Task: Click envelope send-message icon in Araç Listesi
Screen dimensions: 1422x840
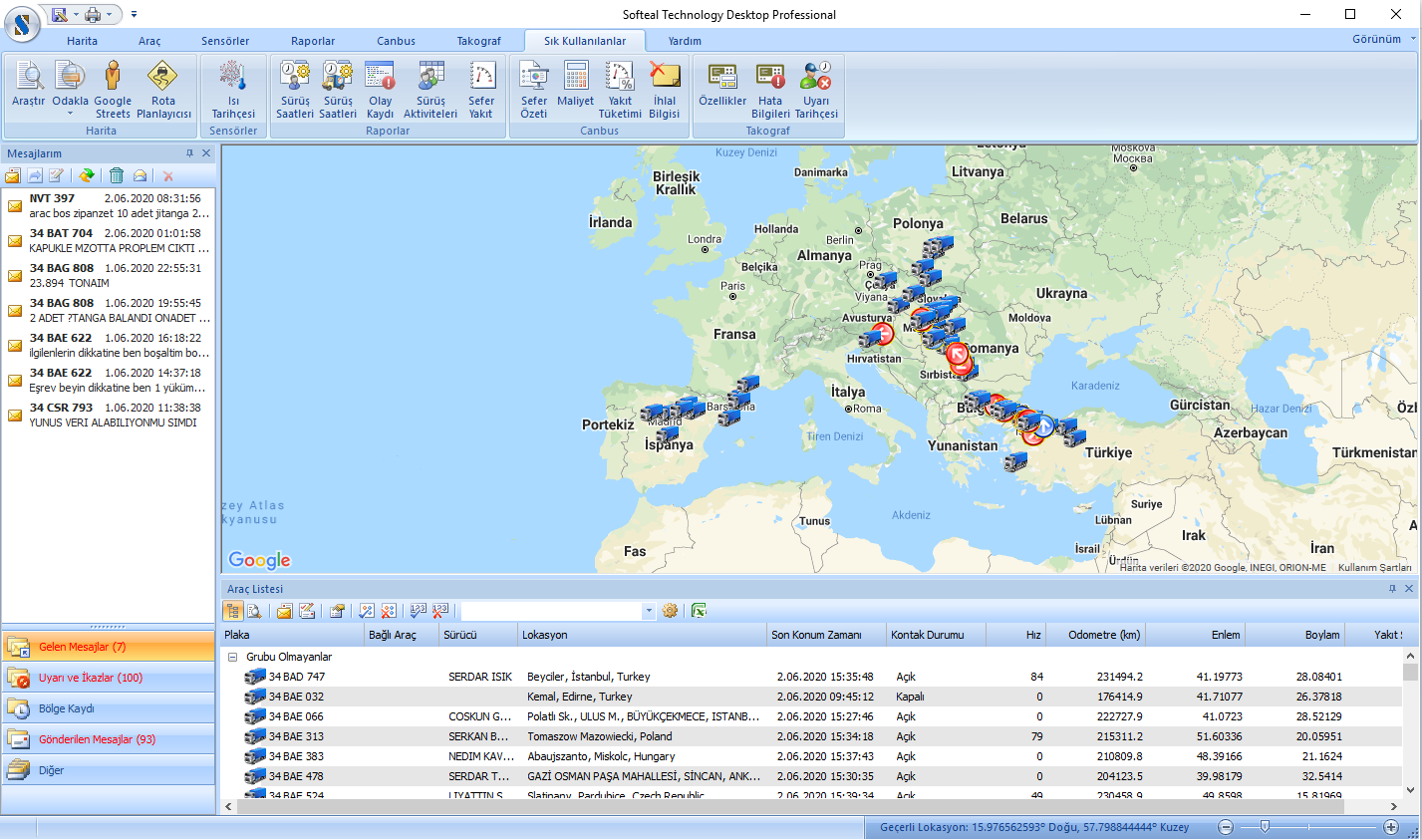Action: point(284,611)
